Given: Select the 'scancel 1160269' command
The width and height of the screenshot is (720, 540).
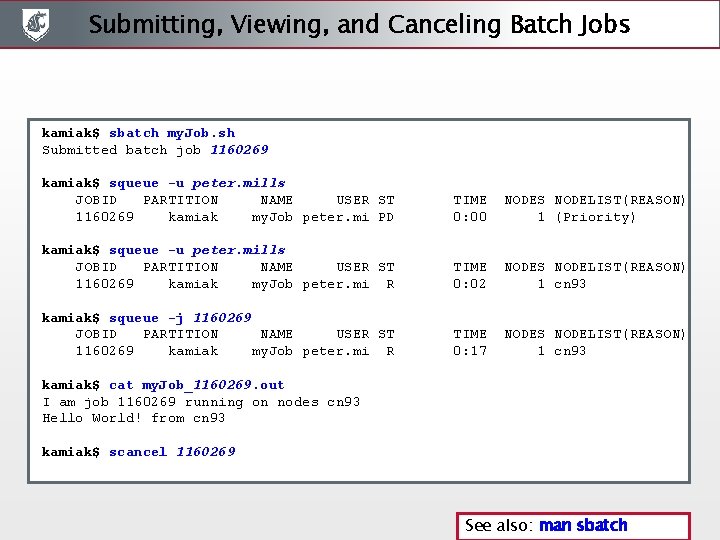Looking at the screenshot, I should pyautogui.click(x=172, y=452).
